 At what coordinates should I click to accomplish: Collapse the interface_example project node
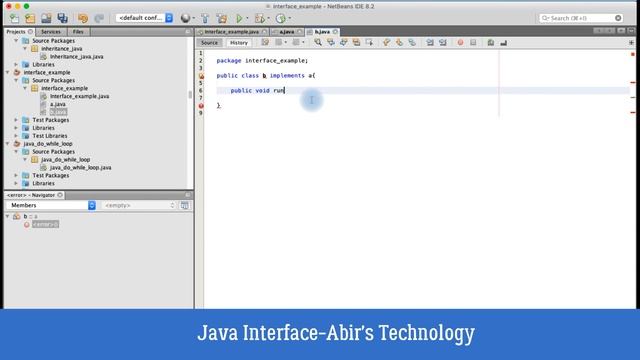pos(8,72)
